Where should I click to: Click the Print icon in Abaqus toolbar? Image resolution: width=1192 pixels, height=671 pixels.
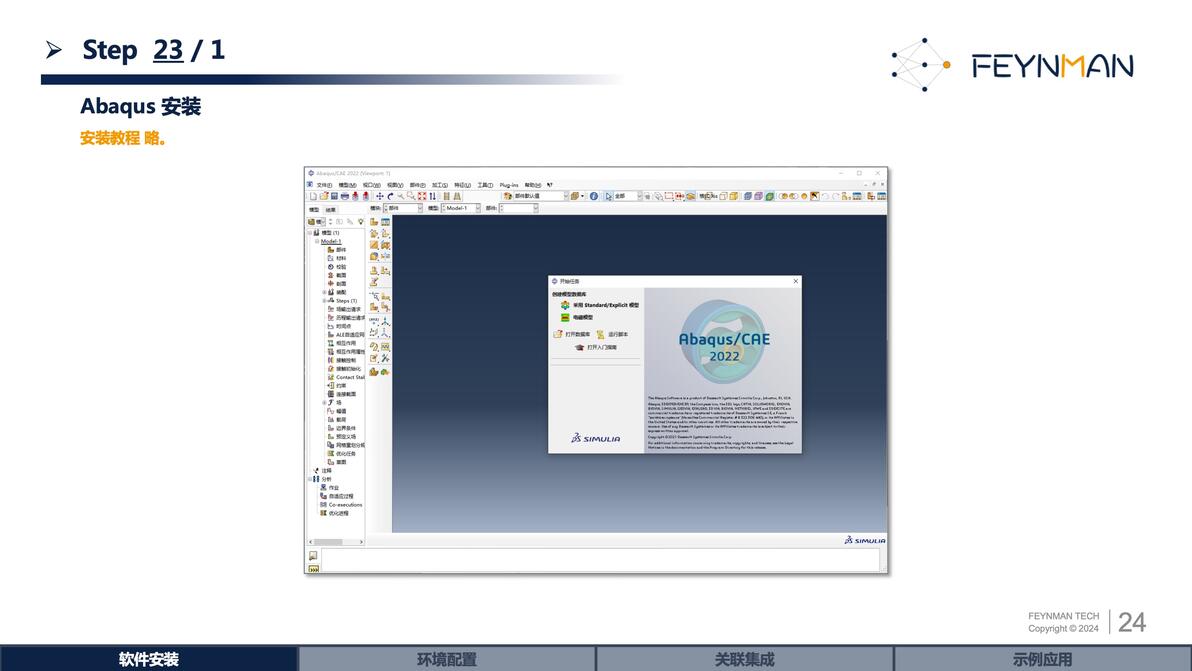click(x=344, y=196)
